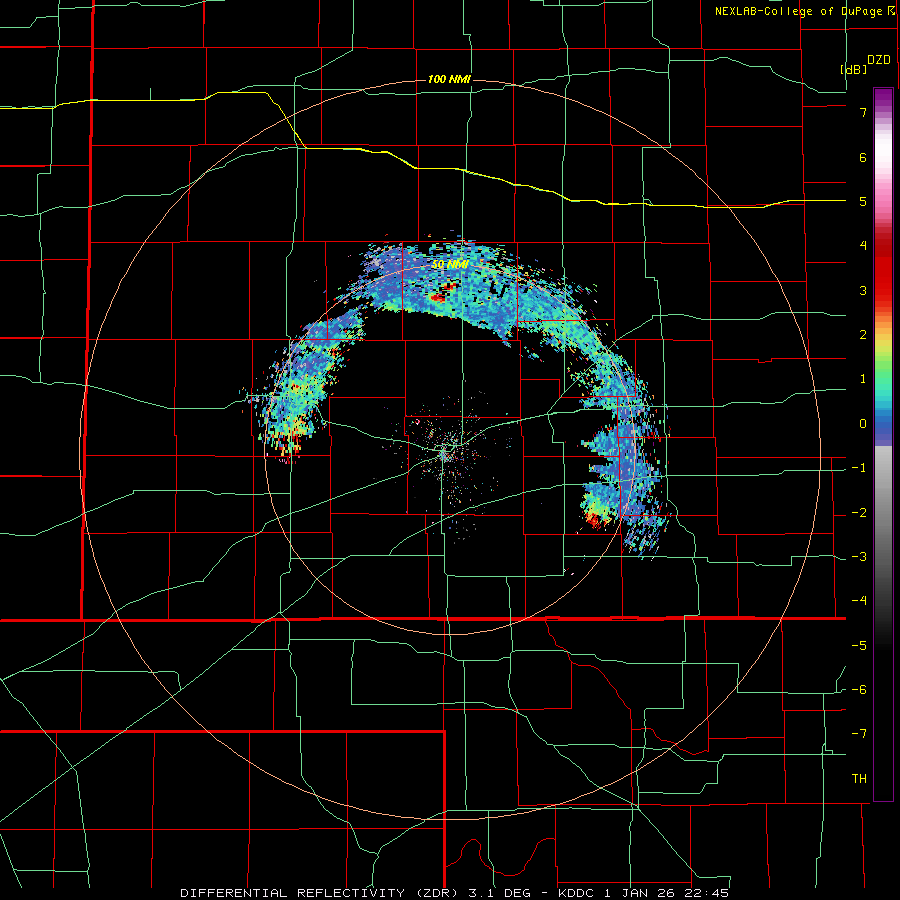900x900 pixels.
Task: Click the 3 value on the color scale
Action: point(863,290)
